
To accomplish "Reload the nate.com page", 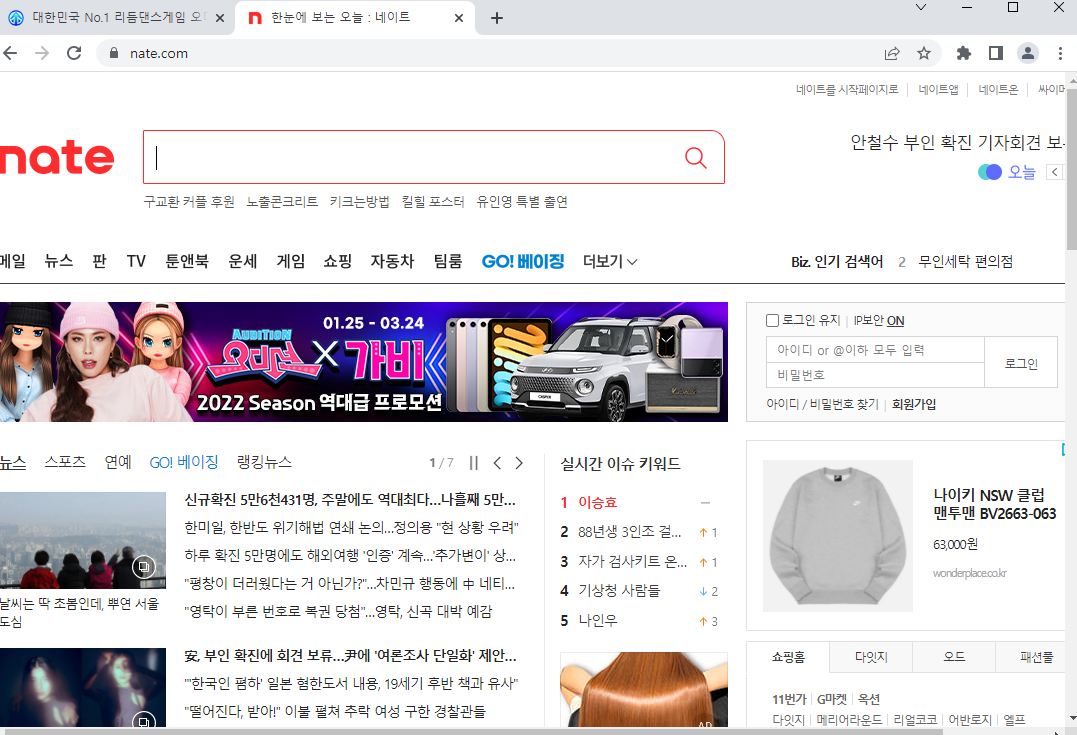I will tap(74, 53).
